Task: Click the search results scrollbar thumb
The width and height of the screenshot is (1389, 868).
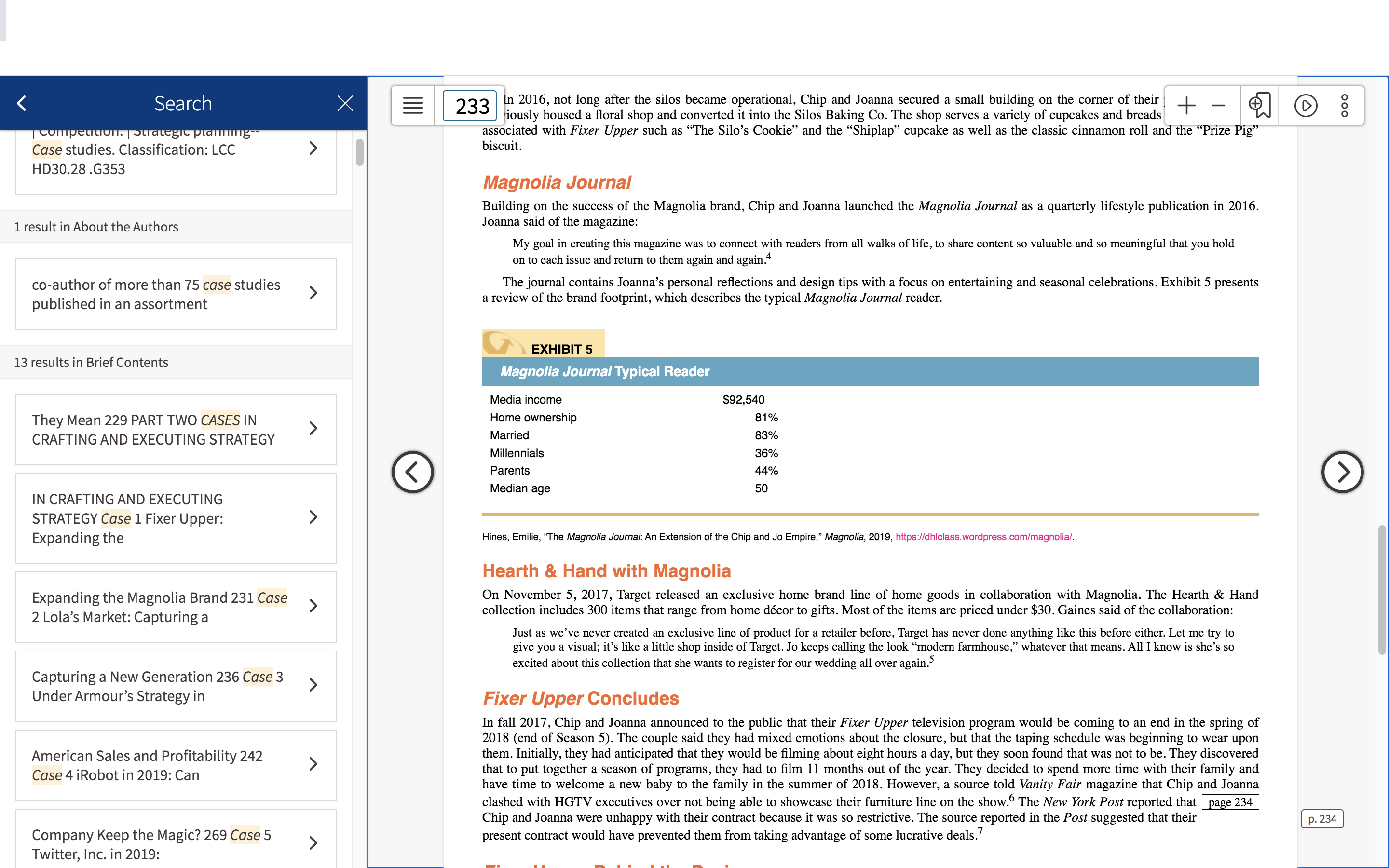Action: tap(360, 152)
